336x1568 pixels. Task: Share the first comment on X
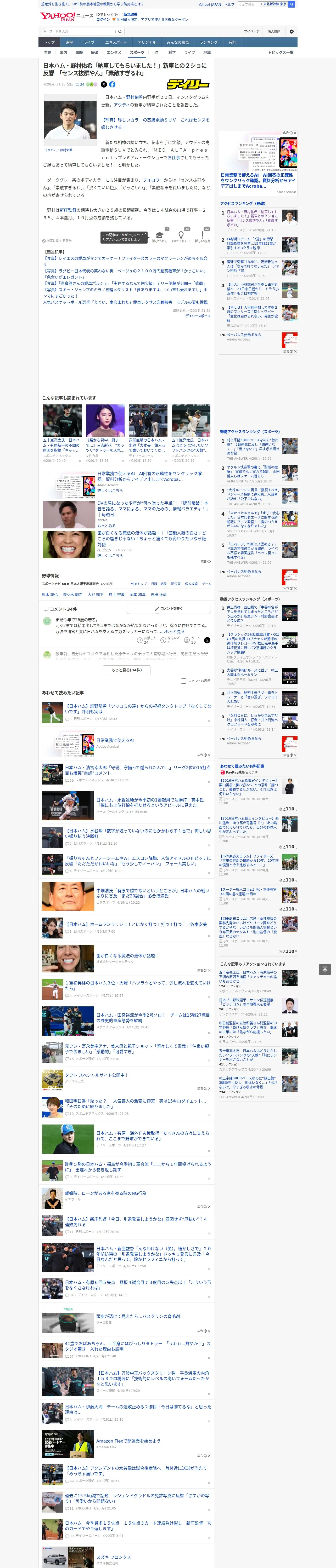207,640
